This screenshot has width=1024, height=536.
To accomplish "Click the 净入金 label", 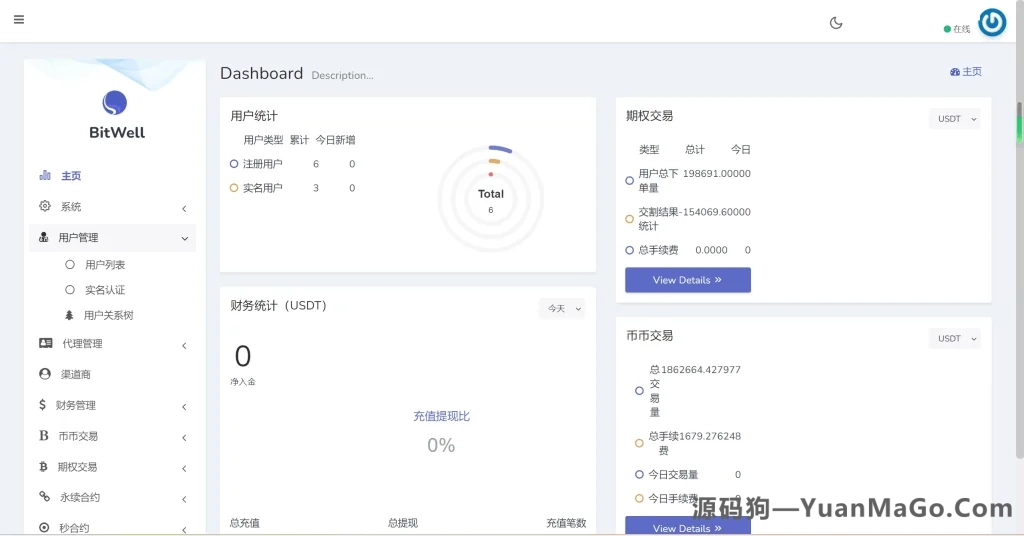I will point(243,382).
